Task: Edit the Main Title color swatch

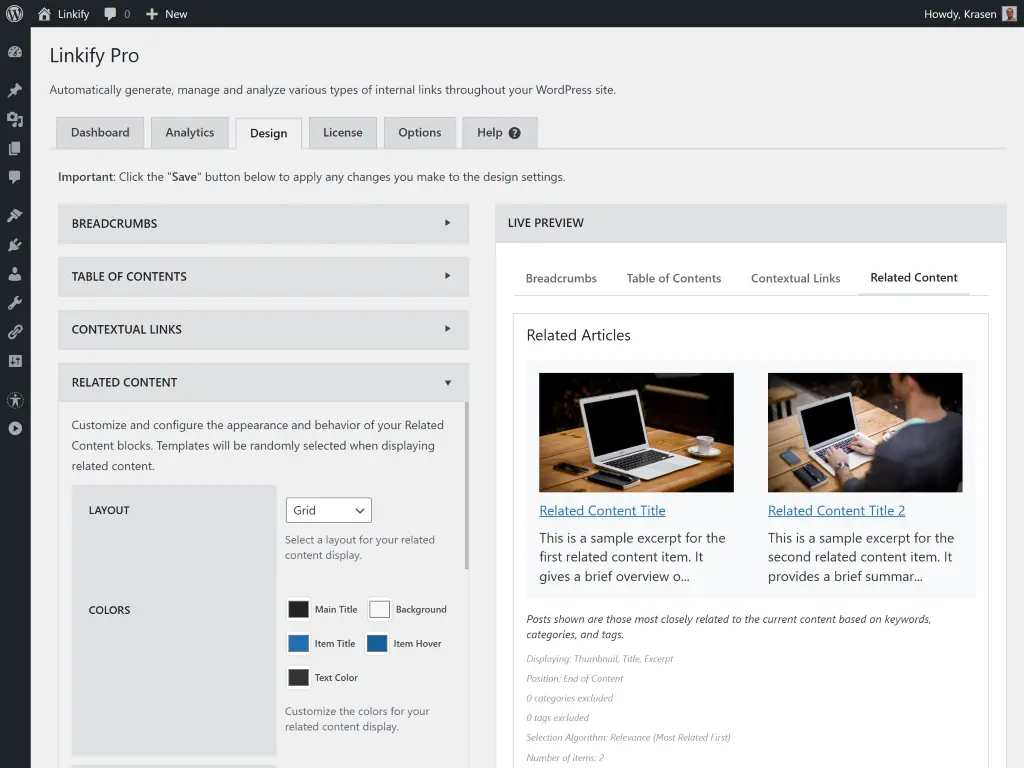Action: pyautogui.click(x=297, y=609)
